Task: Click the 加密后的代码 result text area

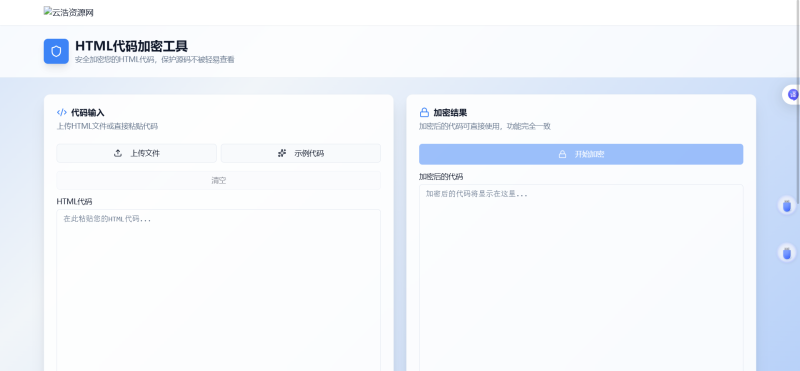Action: pyautogui.click(x=581, y=278)
